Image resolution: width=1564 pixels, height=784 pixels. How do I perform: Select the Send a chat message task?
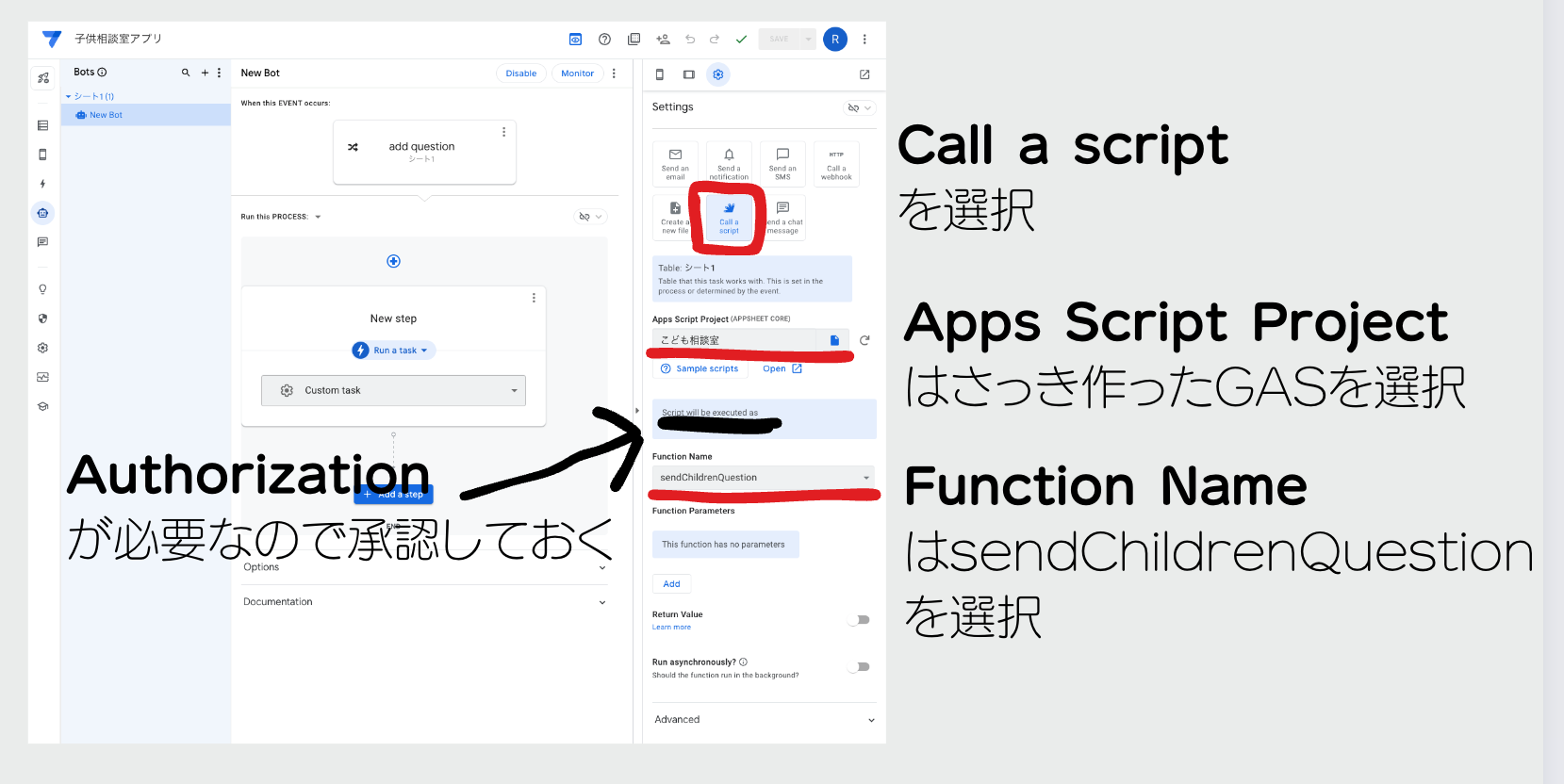click(782, 218)
